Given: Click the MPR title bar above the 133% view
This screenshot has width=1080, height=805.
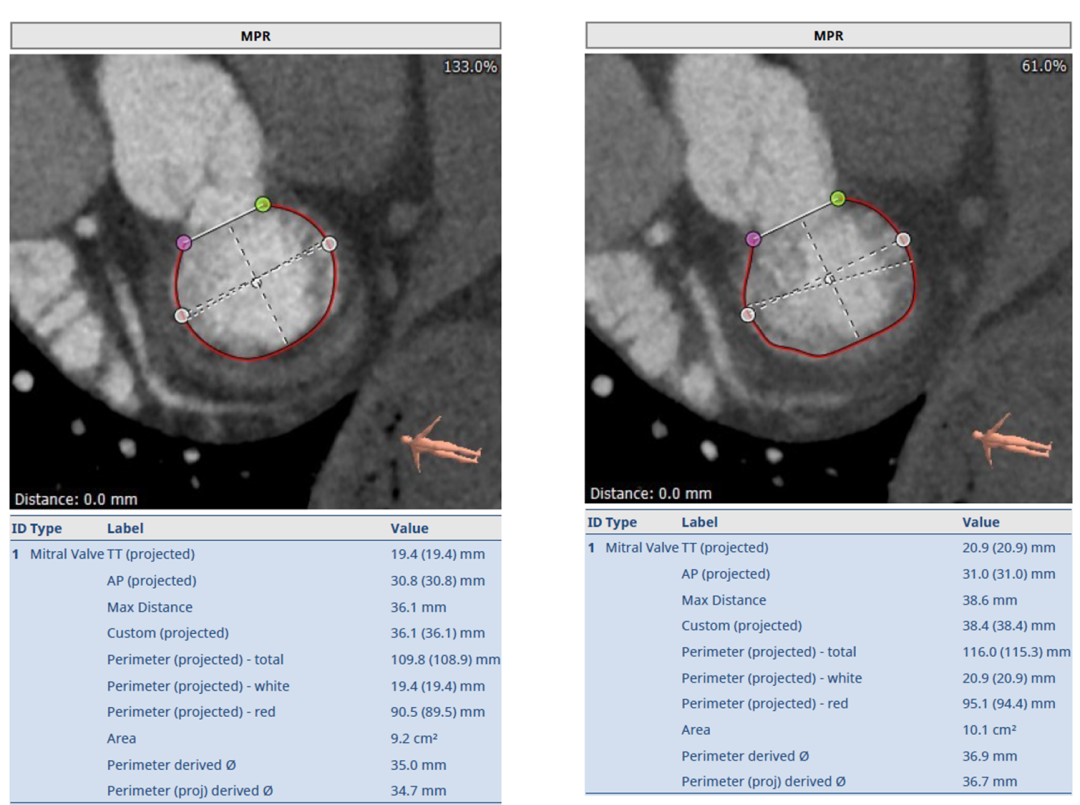Looking at the screenshot, I should (x=255, y=36).
